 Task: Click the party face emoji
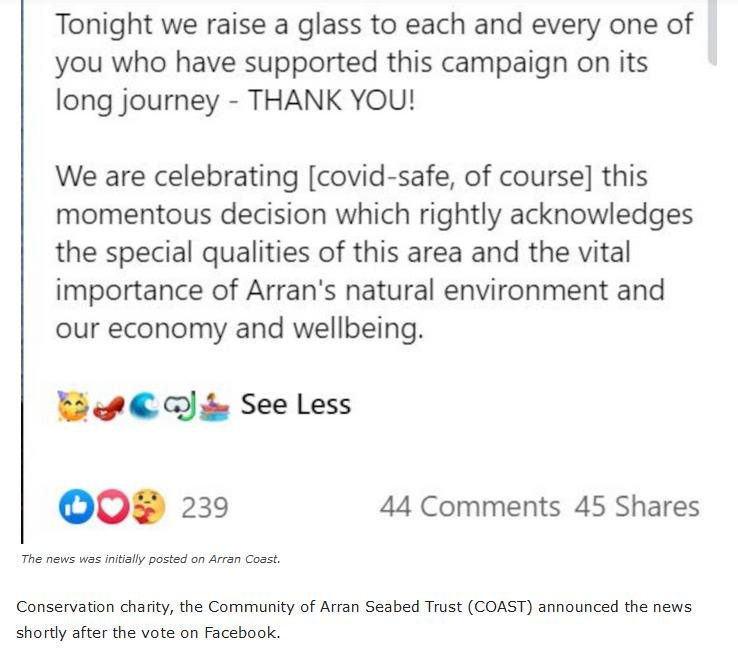tap(72, 405)
